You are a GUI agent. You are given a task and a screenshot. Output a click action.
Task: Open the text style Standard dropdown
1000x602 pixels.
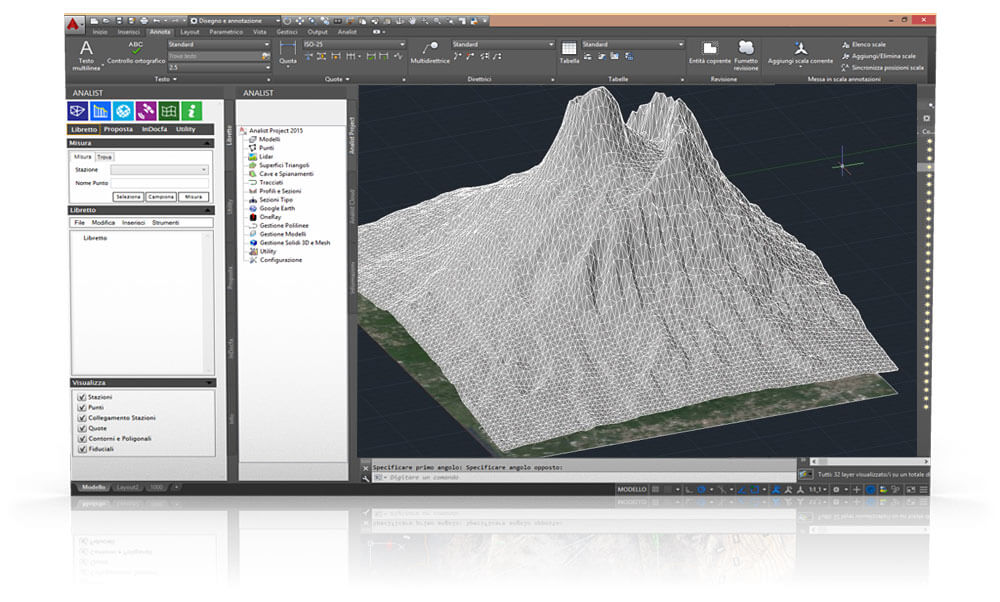pyautogui.click(x=219, y=44)
